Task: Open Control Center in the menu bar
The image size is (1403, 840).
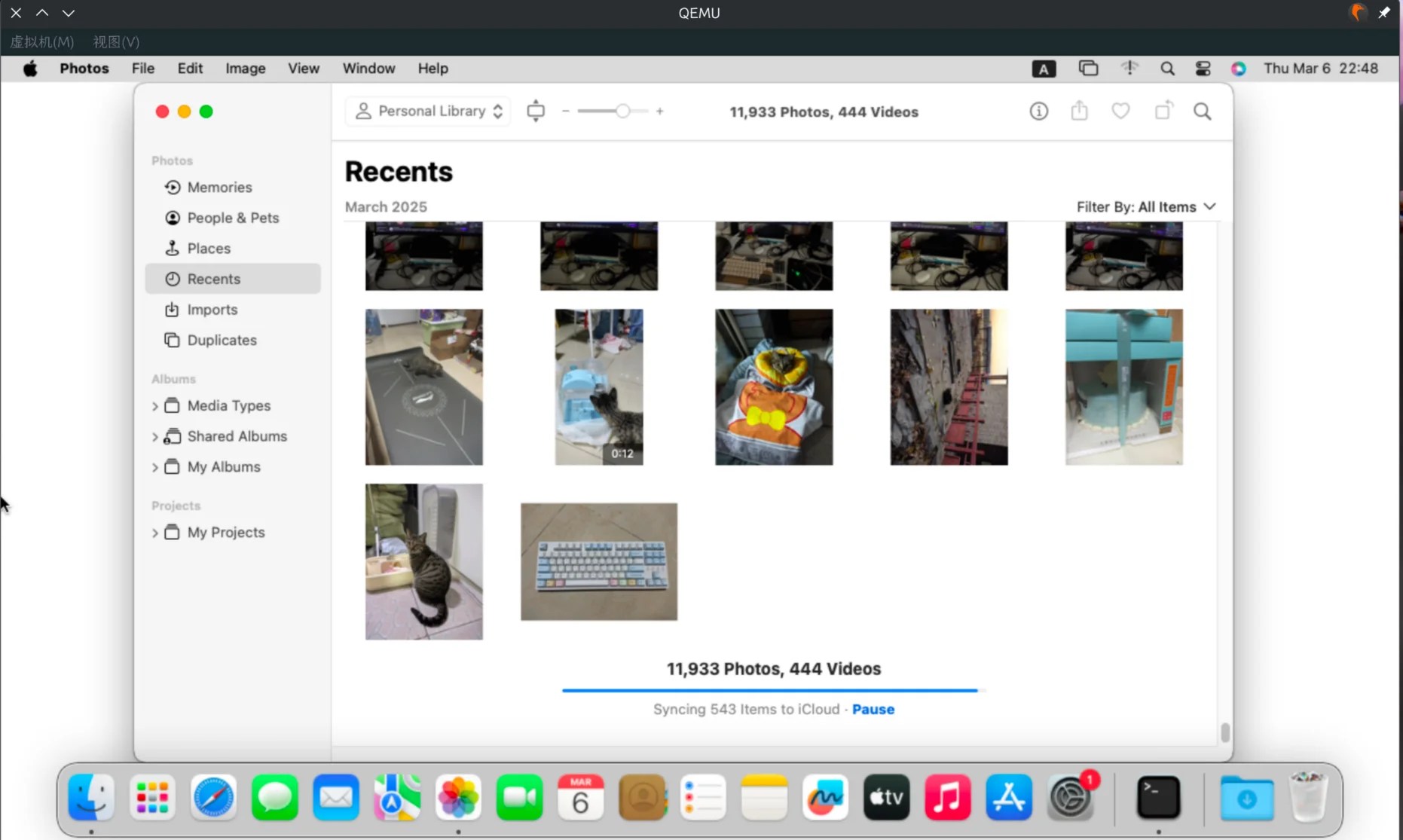Action: pyautogui.click(x=1203, y=68)
